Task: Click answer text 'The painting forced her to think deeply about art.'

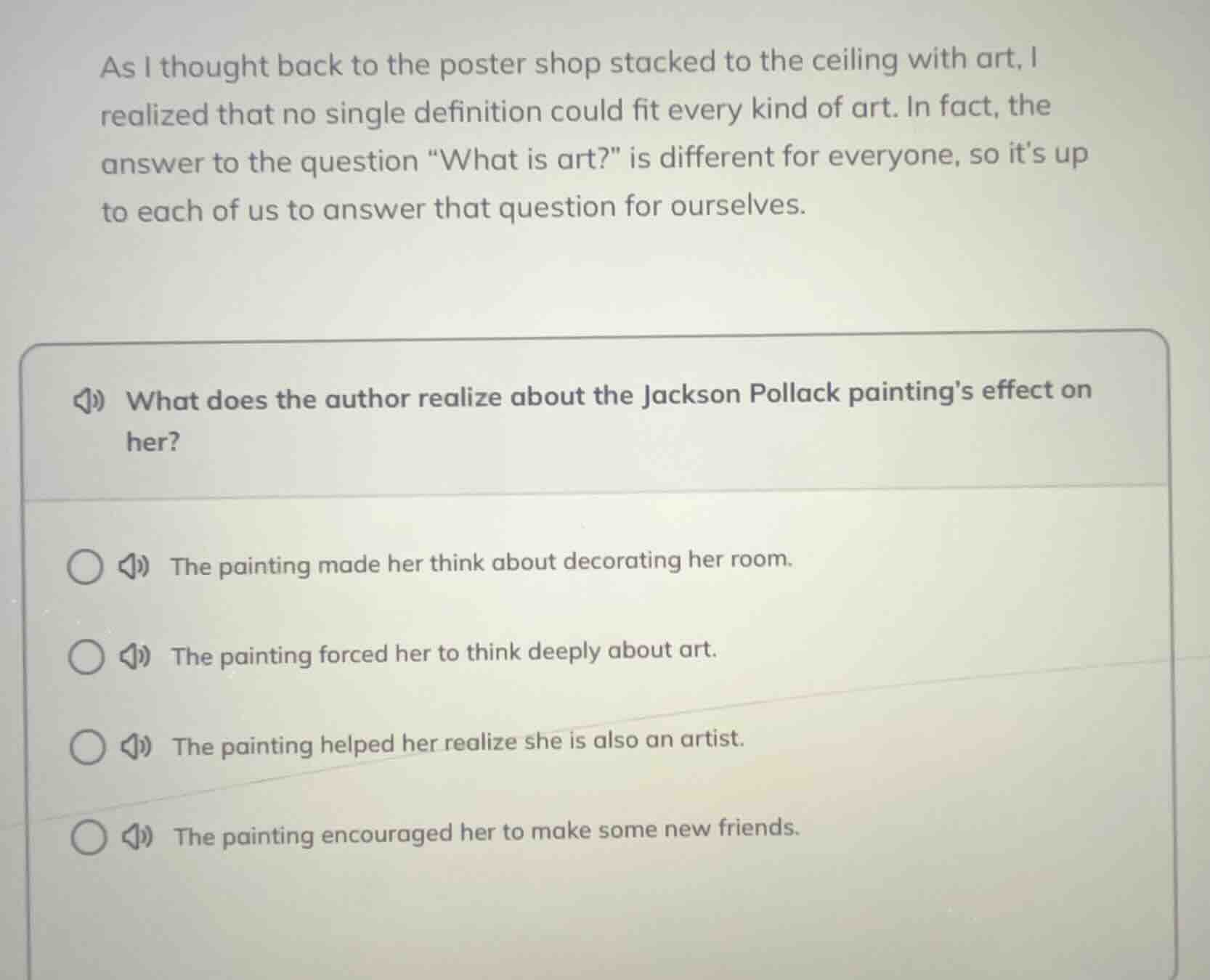Action: (x=444, y=653)
